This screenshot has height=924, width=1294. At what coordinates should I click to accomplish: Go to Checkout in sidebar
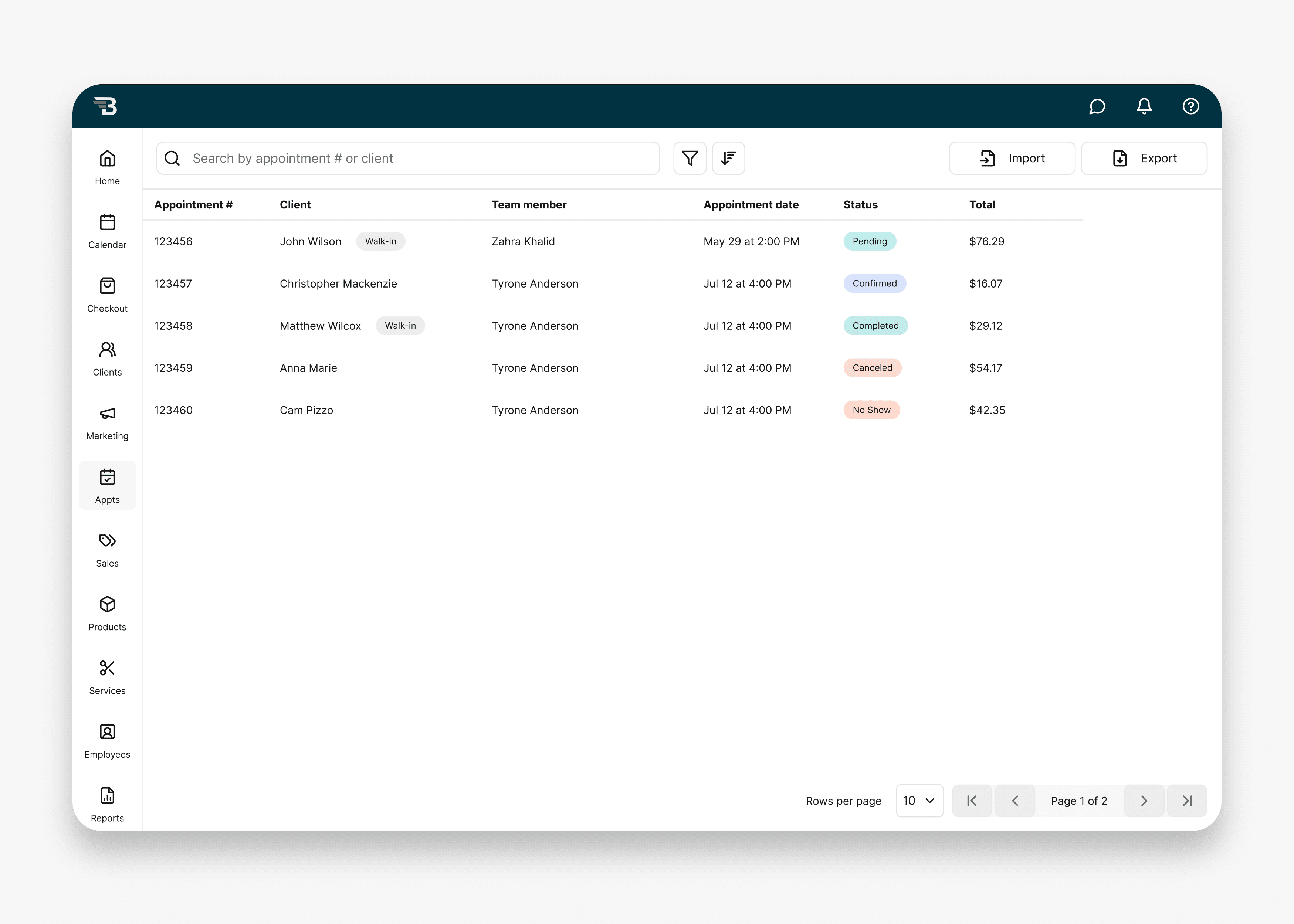click(x=107, y=295)
